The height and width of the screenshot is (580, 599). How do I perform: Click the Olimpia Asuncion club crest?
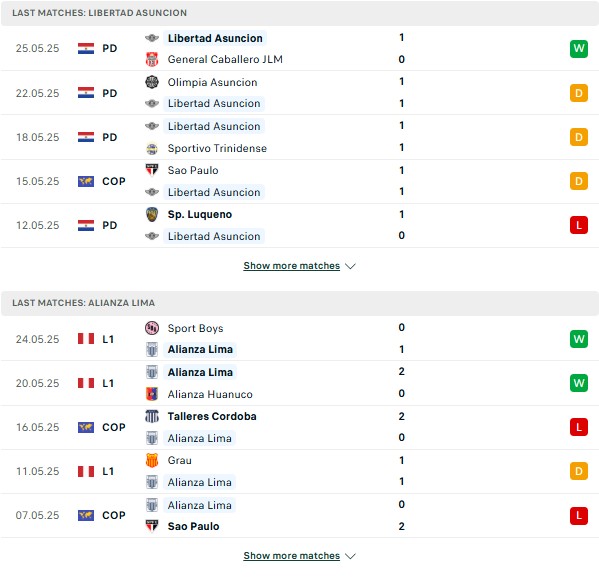[x=152, y=82]
